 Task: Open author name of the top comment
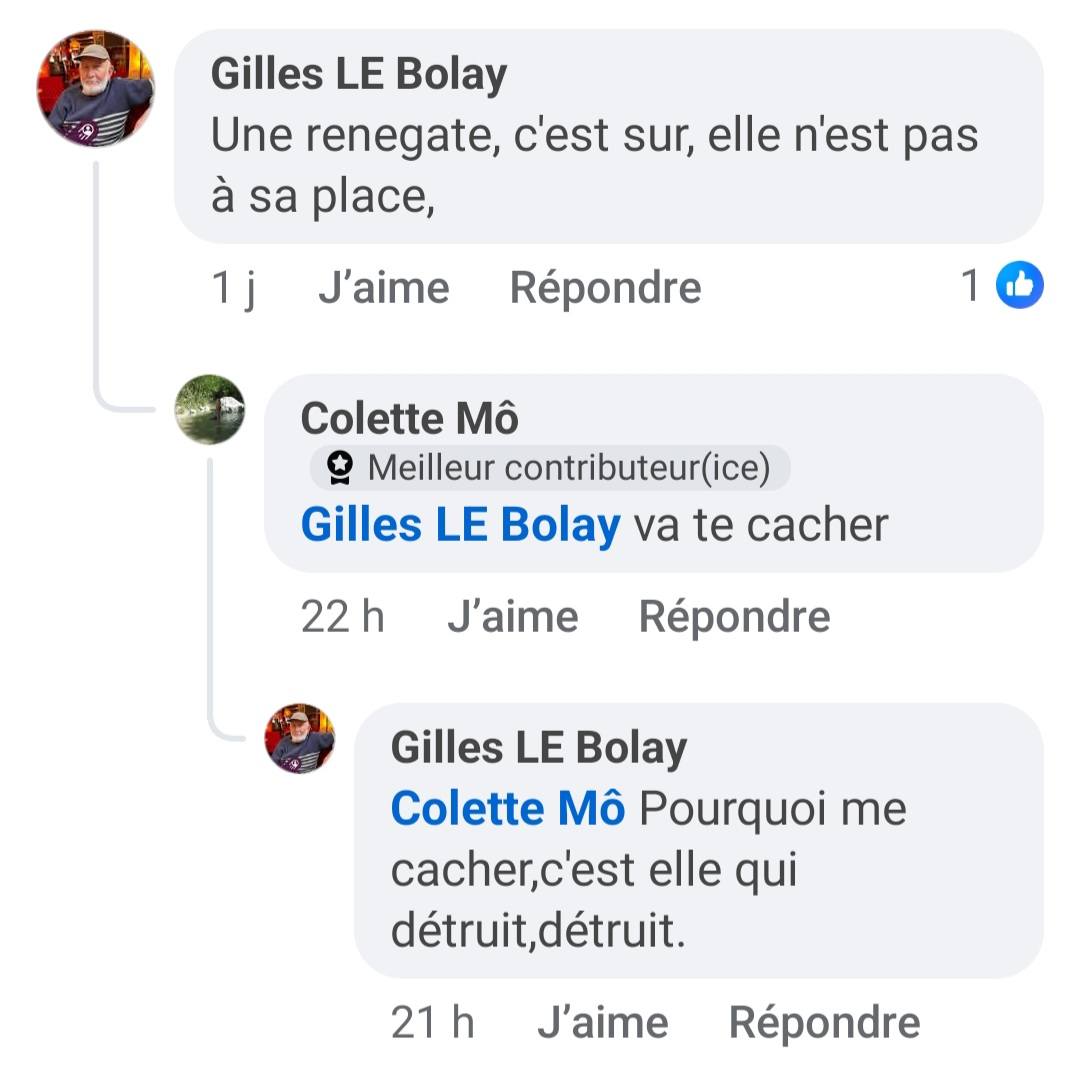(358, 75)
